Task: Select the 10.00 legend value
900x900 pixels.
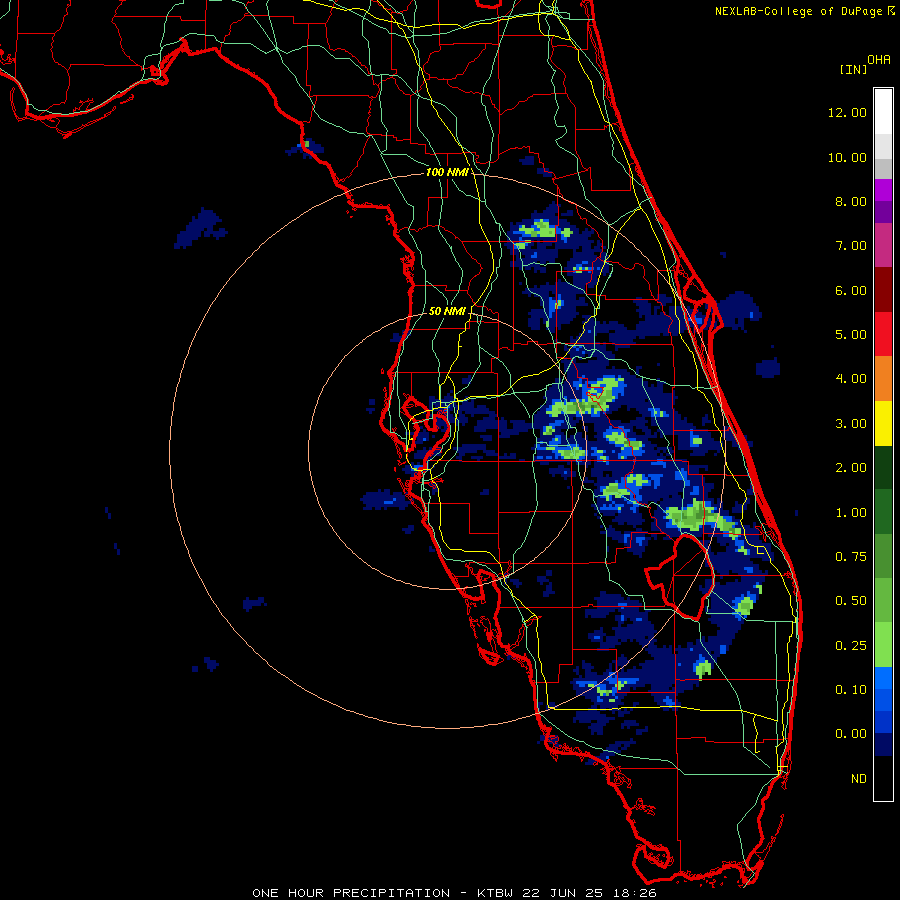Action: pyautogui.click(x=847, y=157)
